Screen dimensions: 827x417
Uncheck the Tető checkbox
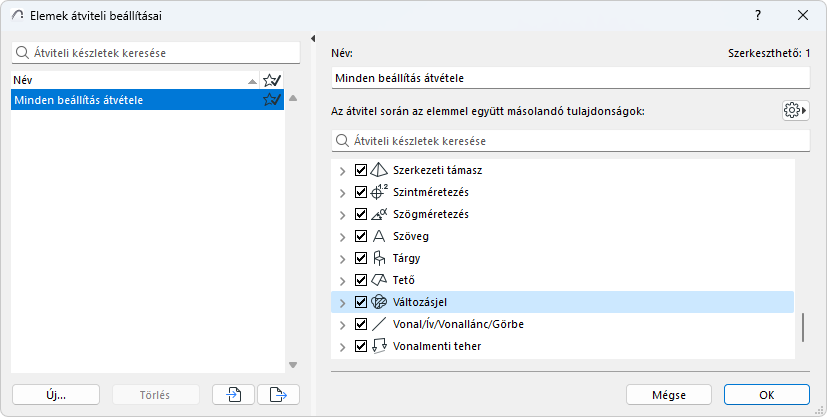[x=361, y=280]
